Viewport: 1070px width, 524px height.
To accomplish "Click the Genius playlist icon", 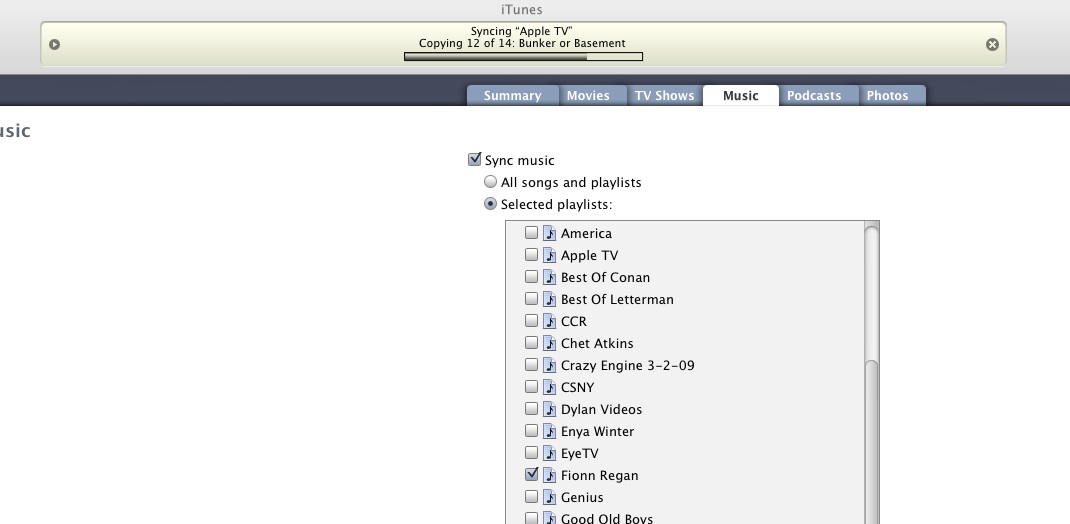I will click(x=549, y=497).
